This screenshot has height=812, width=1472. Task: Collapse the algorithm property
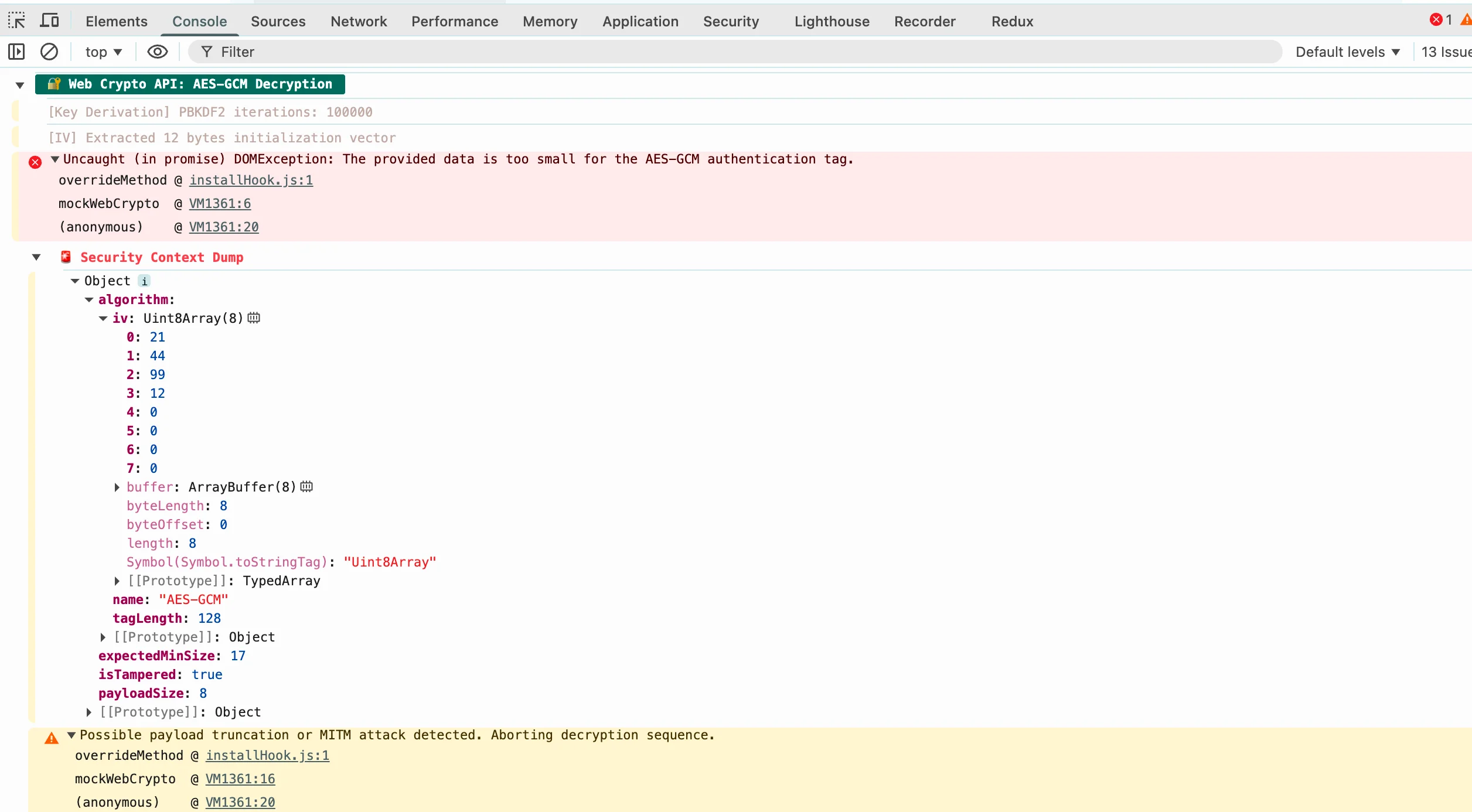[89, 300]
